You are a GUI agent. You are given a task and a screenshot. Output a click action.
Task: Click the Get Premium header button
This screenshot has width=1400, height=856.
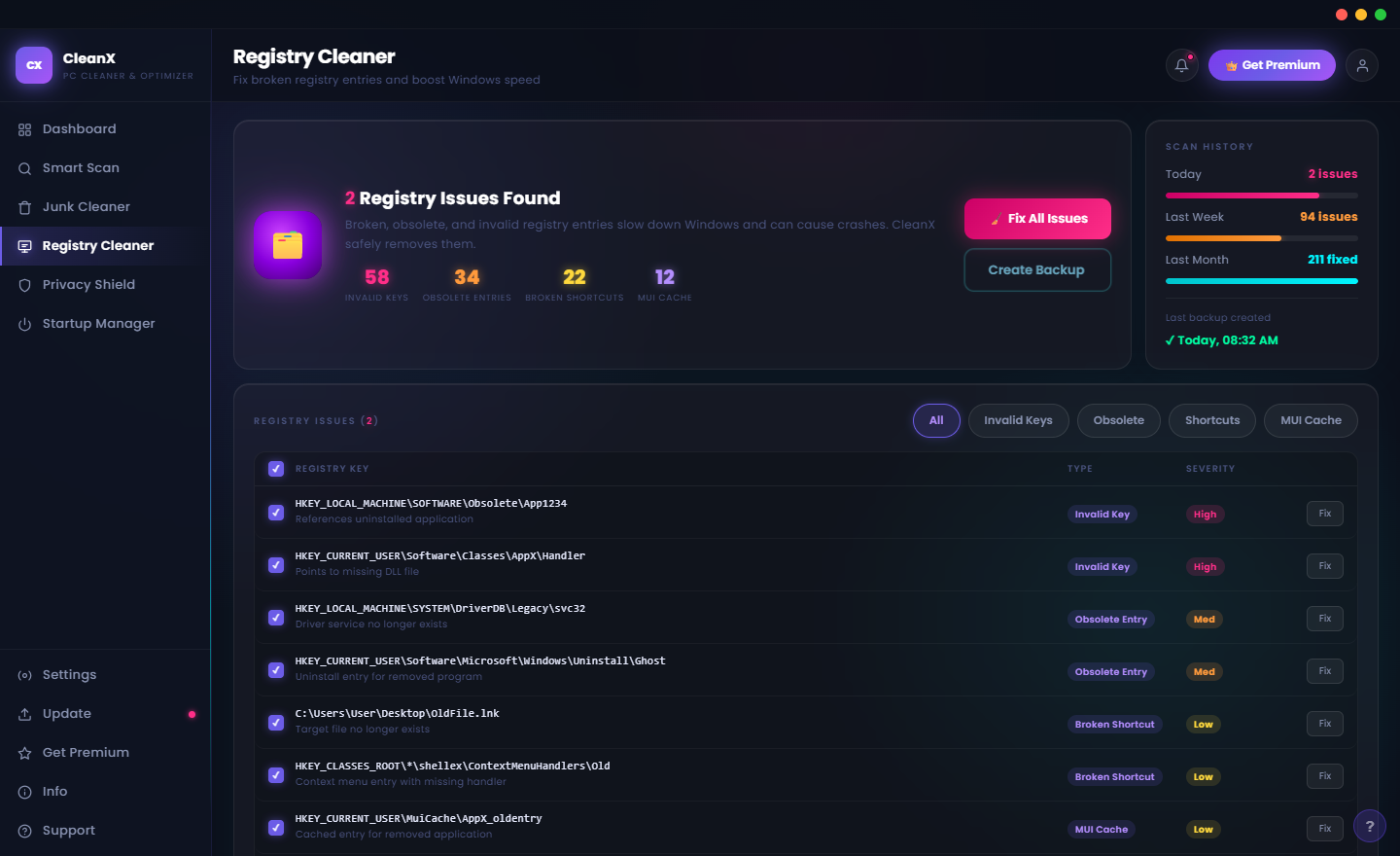pos(1272,65)
